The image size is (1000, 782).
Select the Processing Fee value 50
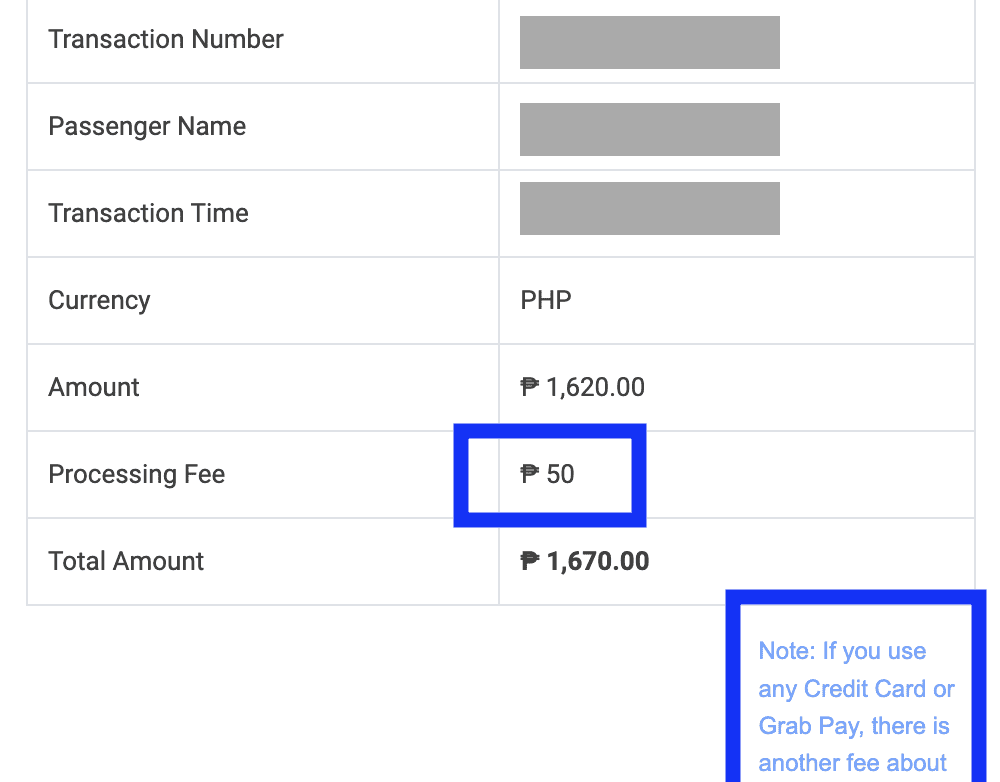(561, 475)
